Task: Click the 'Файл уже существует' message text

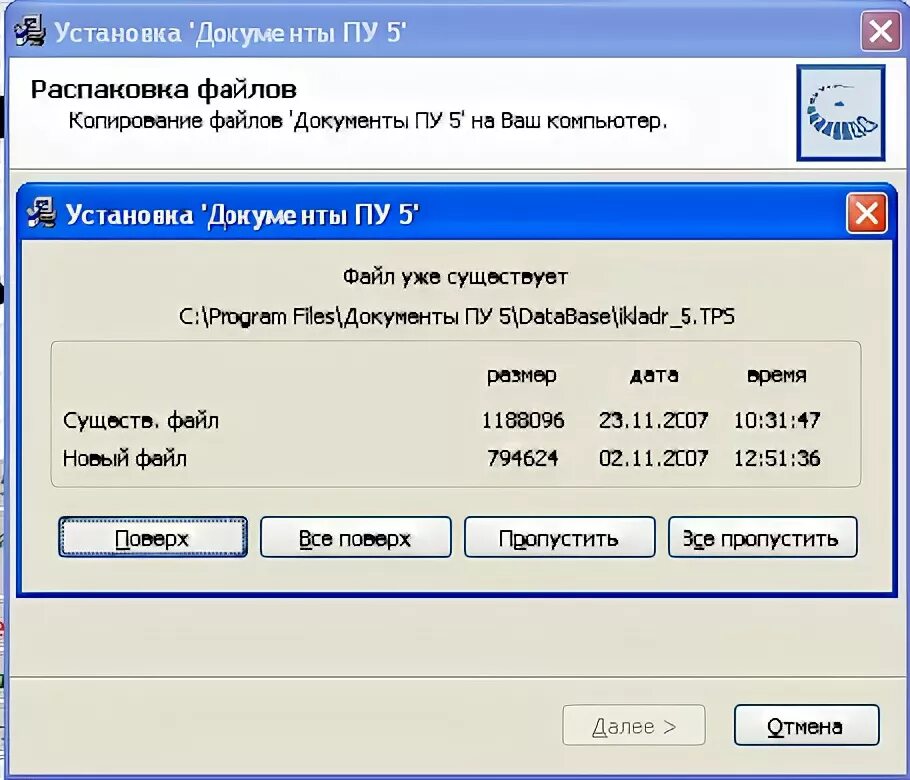Action: pyautogui.click(x=456, y=277)
